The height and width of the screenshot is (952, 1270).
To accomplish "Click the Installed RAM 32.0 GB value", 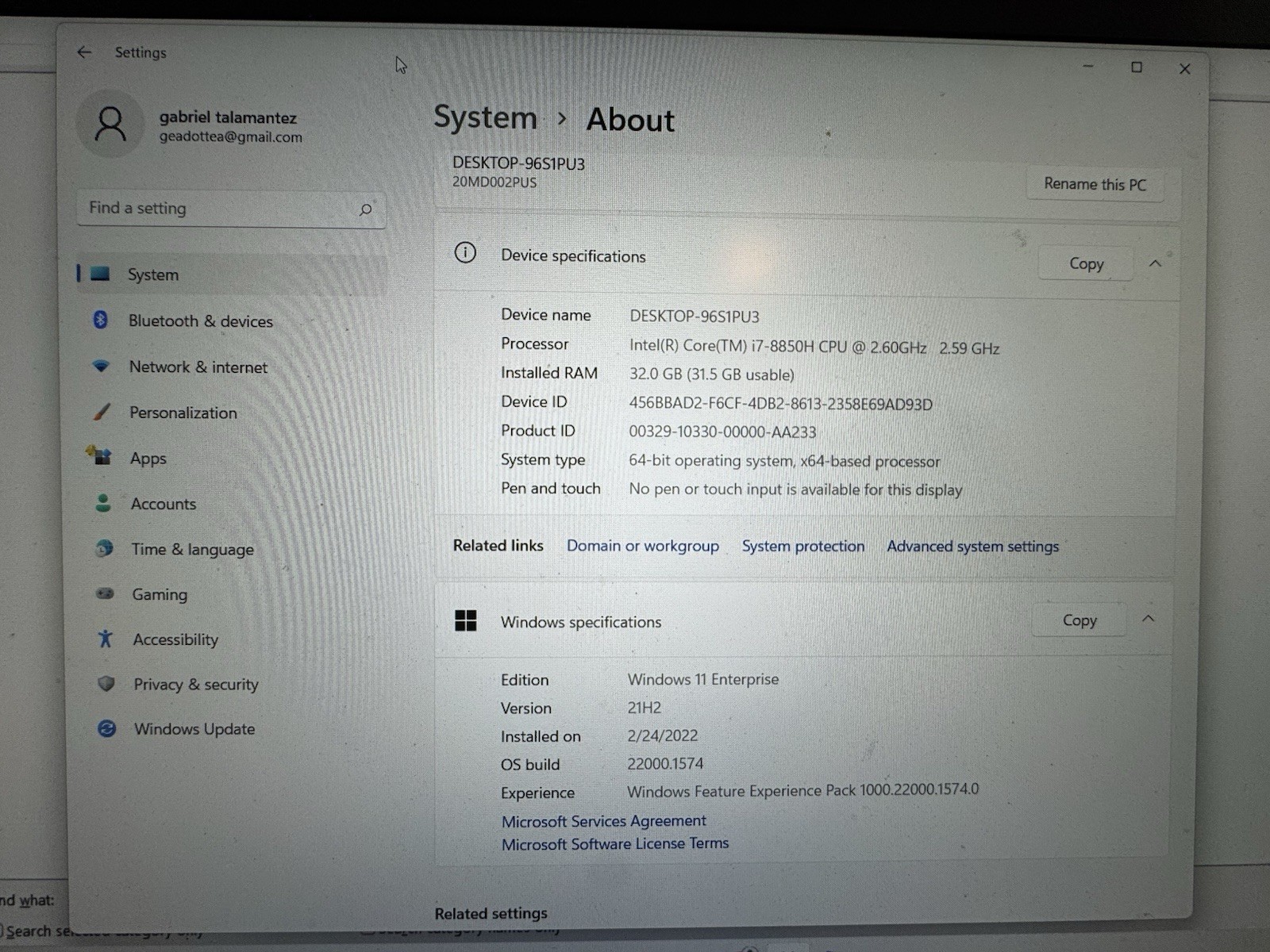I will [x=712, y=374].
